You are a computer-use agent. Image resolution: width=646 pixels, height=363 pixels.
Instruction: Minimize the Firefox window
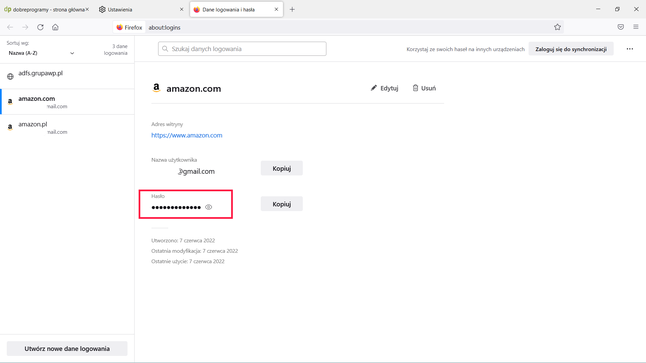pyautogui.click(x=598, y=9)
